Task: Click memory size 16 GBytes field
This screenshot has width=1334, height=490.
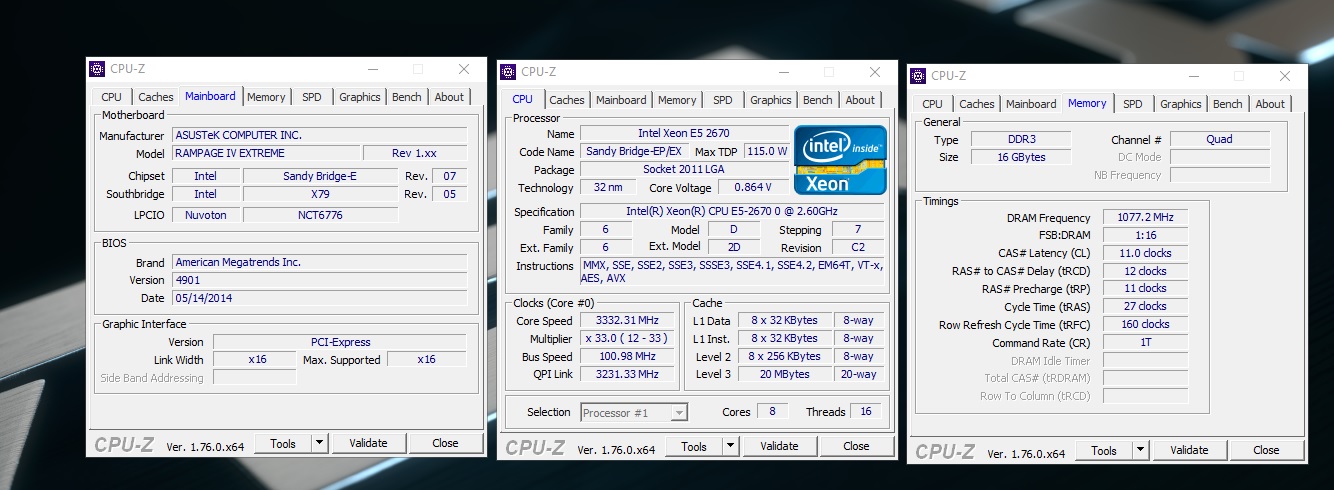Action: tap(1020, 157)
